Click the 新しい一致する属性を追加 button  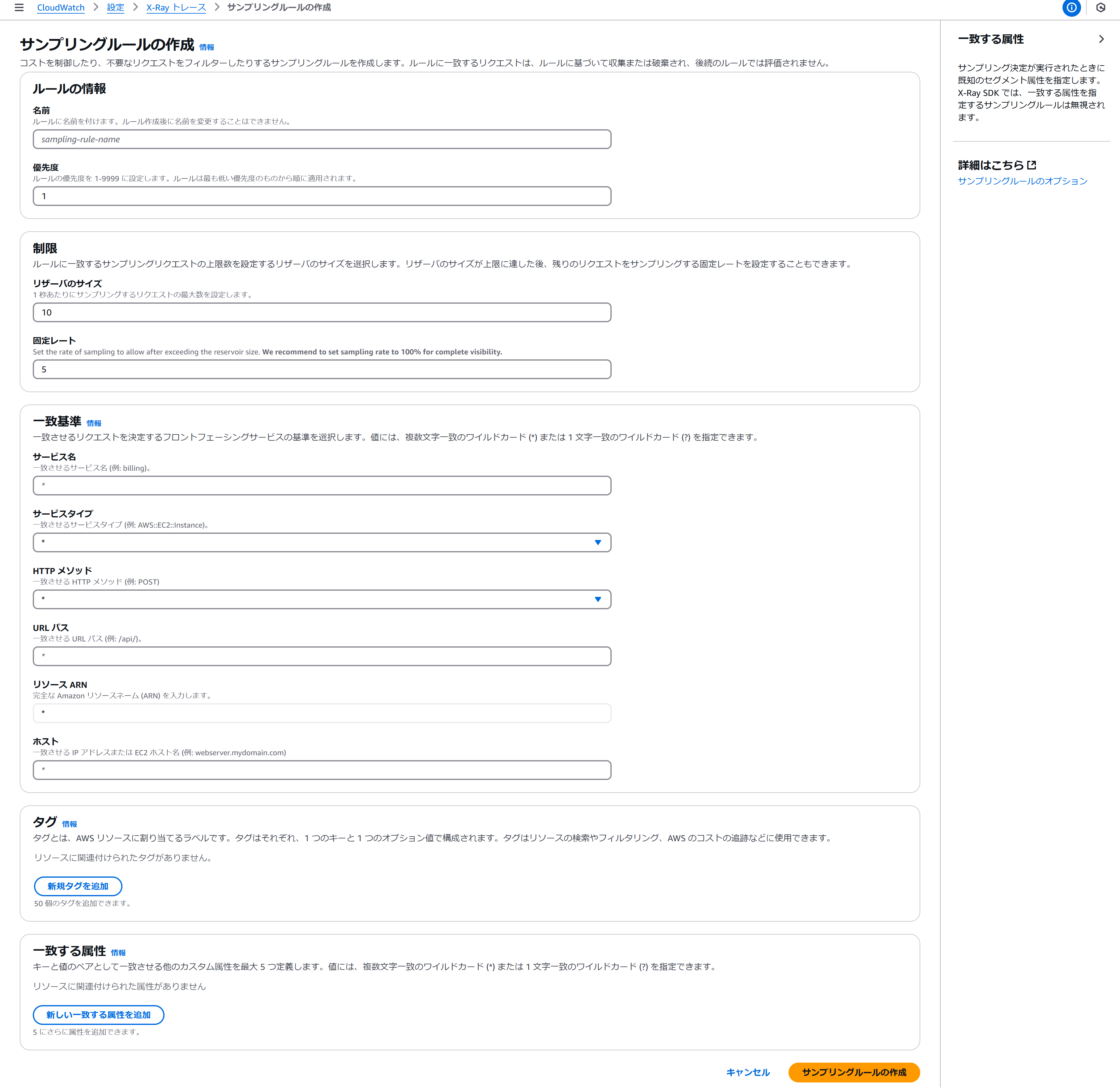[x=98, y=1015]
